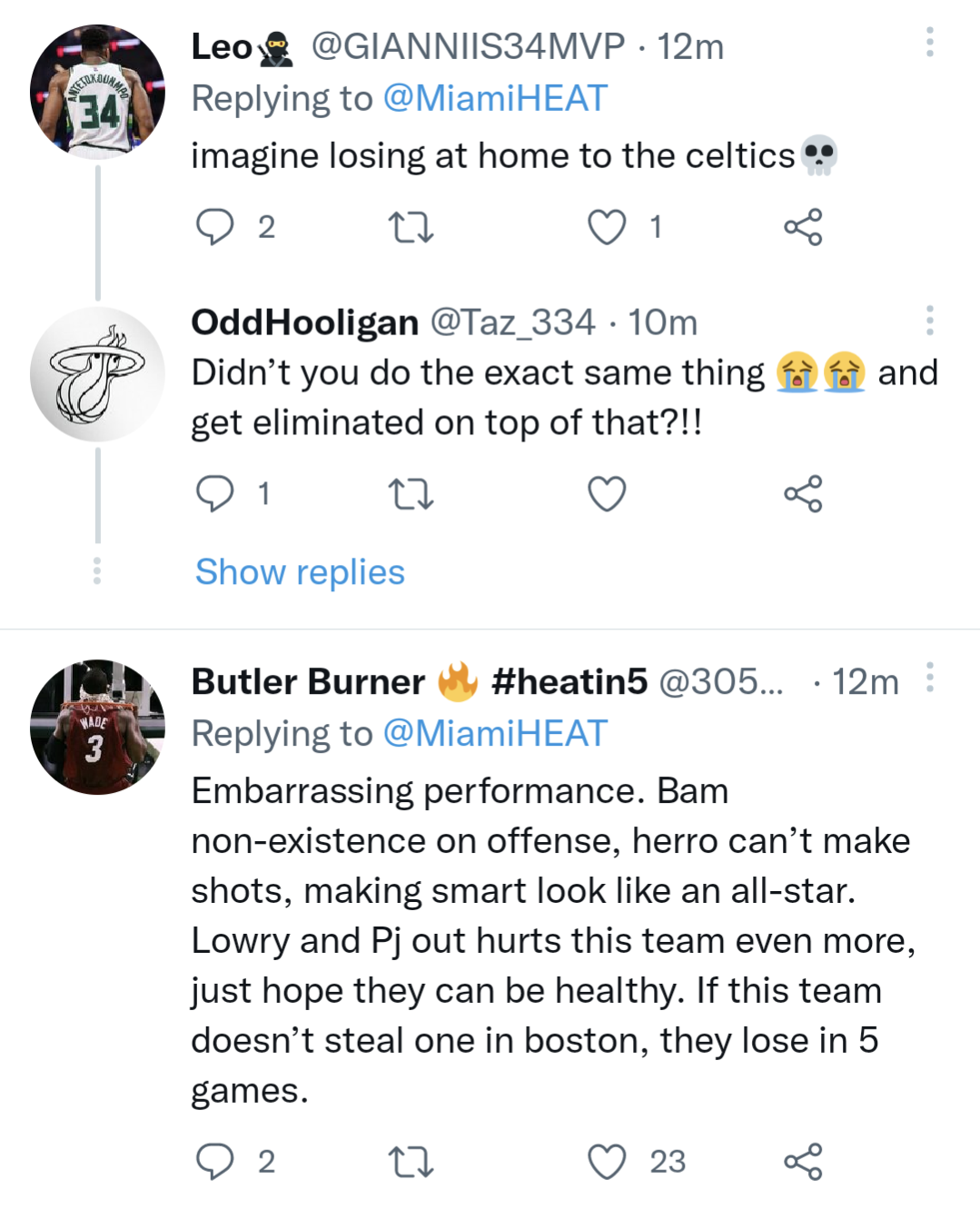Open @MiamiHEAT mention in Leo's tweet
980x1209 pixels.
pos(495,98)
